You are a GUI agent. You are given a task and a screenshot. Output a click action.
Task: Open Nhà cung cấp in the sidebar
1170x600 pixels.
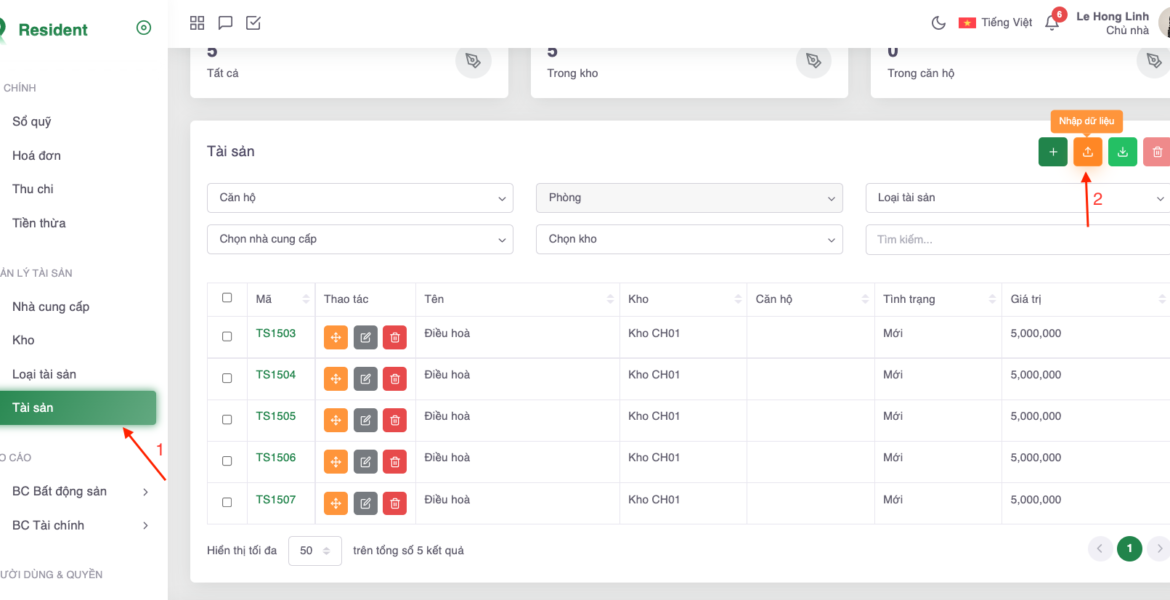click(x=51, y=307)
